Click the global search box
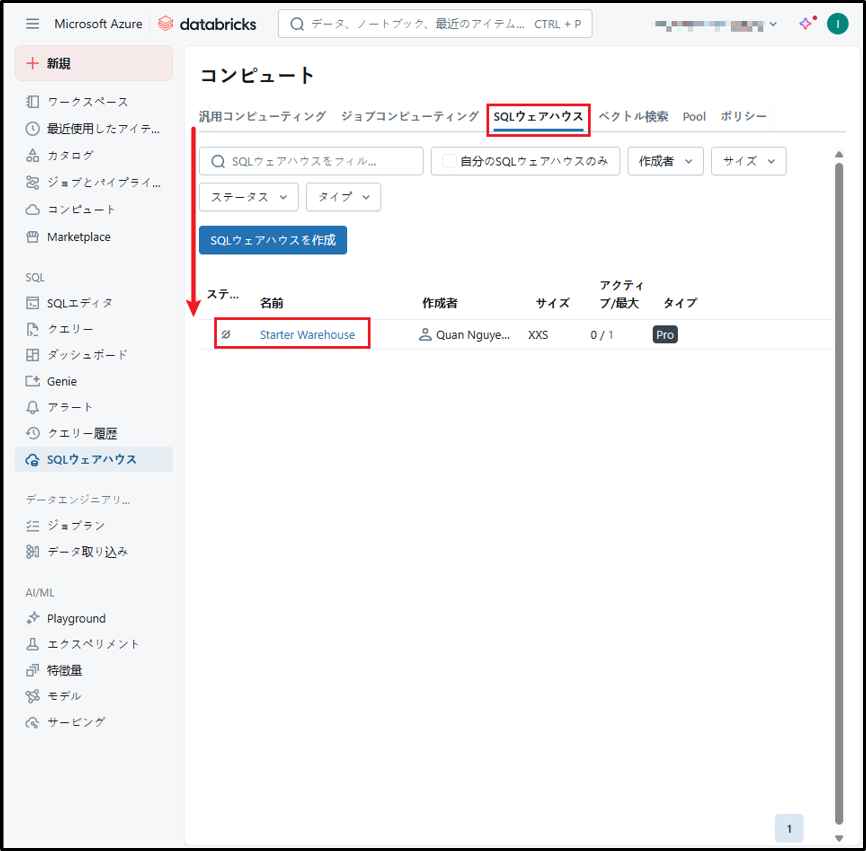 pos(435,24)
